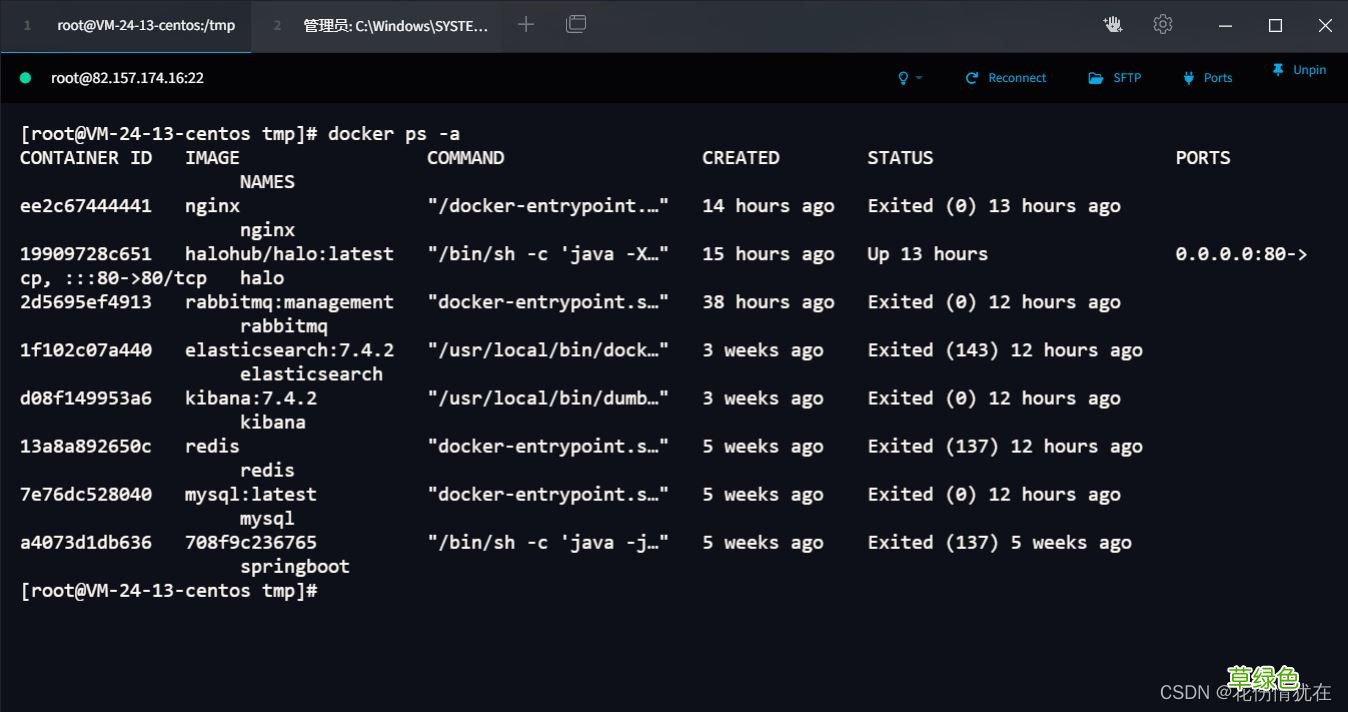The width and height of the screenshot is (1348, 712).
Task: Click the mysql:latest image name
Action: pyautogui.click(x=251, y=494)
